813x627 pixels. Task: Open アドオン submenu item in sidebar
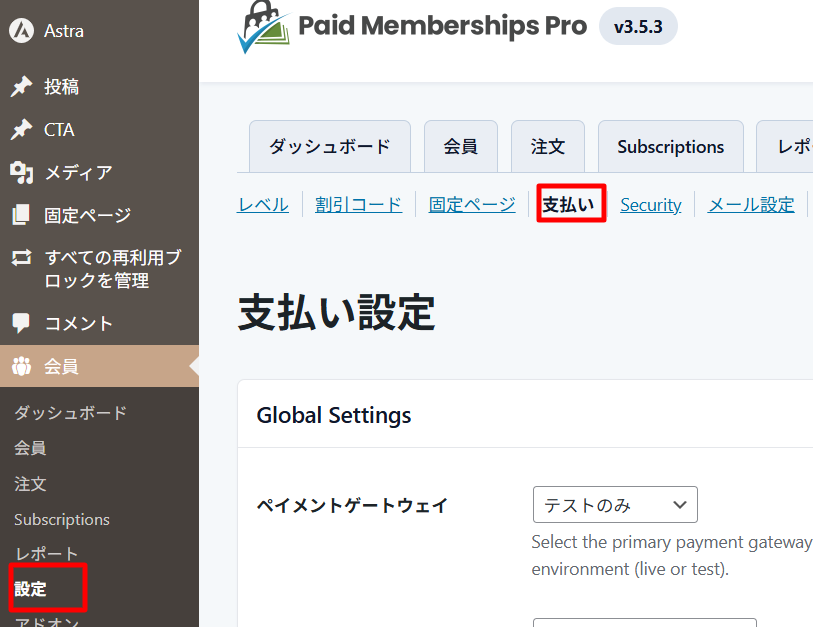click(47, 621)
